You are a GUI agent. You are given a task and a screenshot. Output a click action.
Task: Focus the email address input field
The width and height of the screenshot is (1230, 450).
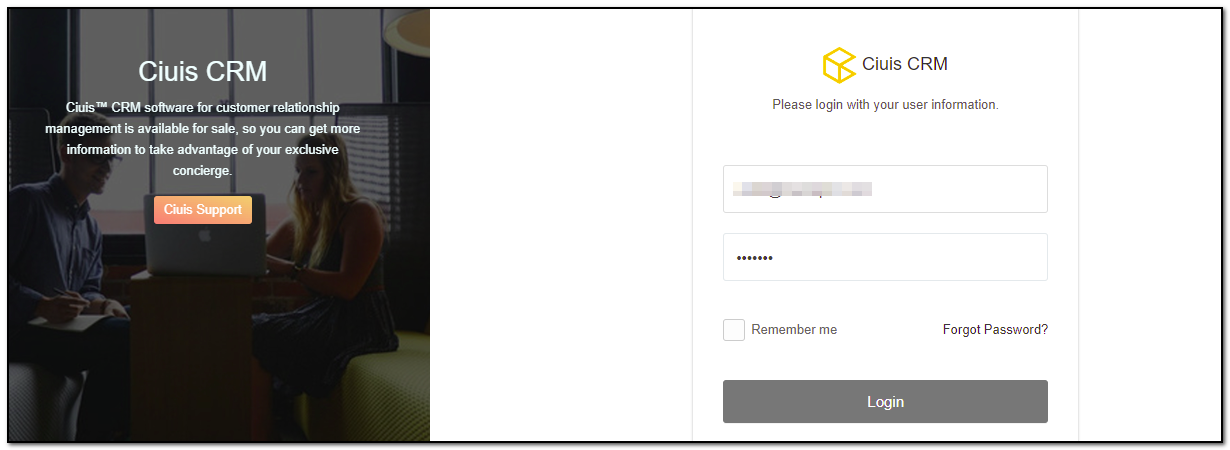pos(885,189)
